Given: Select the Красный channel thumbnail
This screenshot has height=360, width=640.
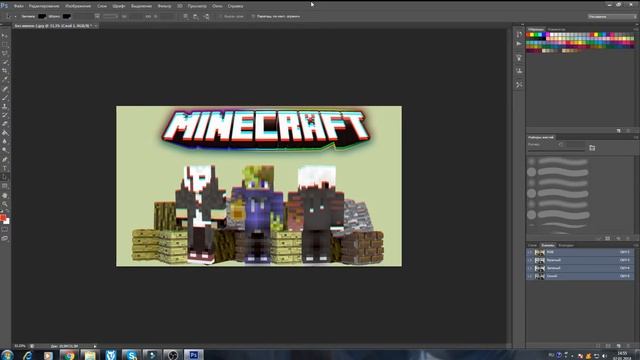Looking at the screenshot, I should [x=540, y=260].
